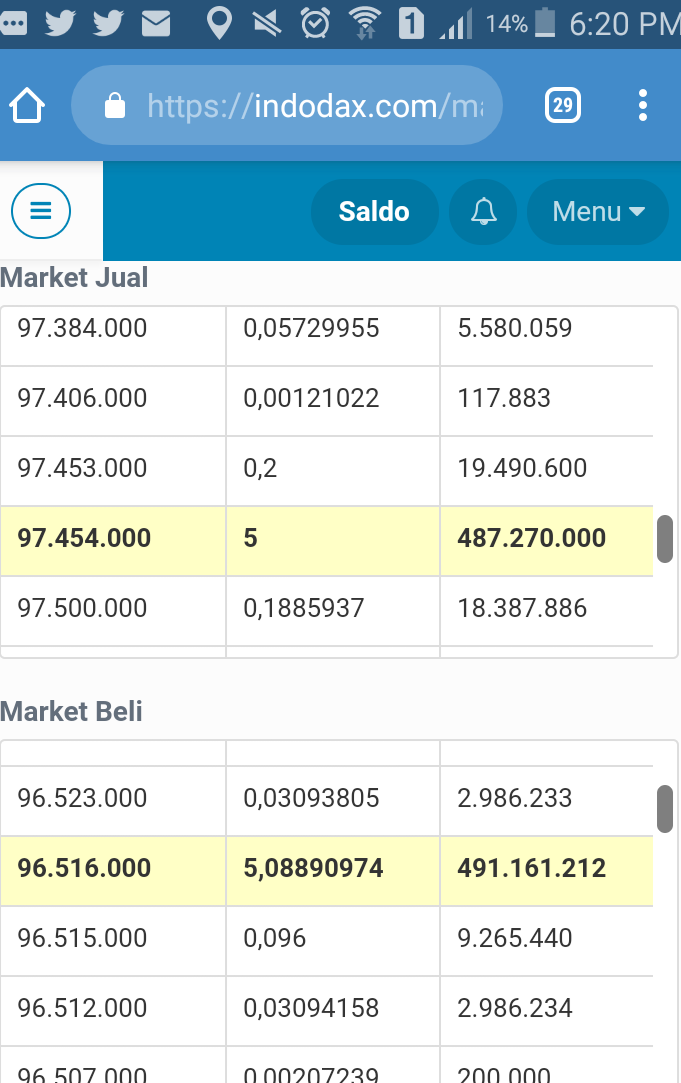Select sell price 97.384.000
Viewport: 681px width, 1083px height.
pos(82,328)
